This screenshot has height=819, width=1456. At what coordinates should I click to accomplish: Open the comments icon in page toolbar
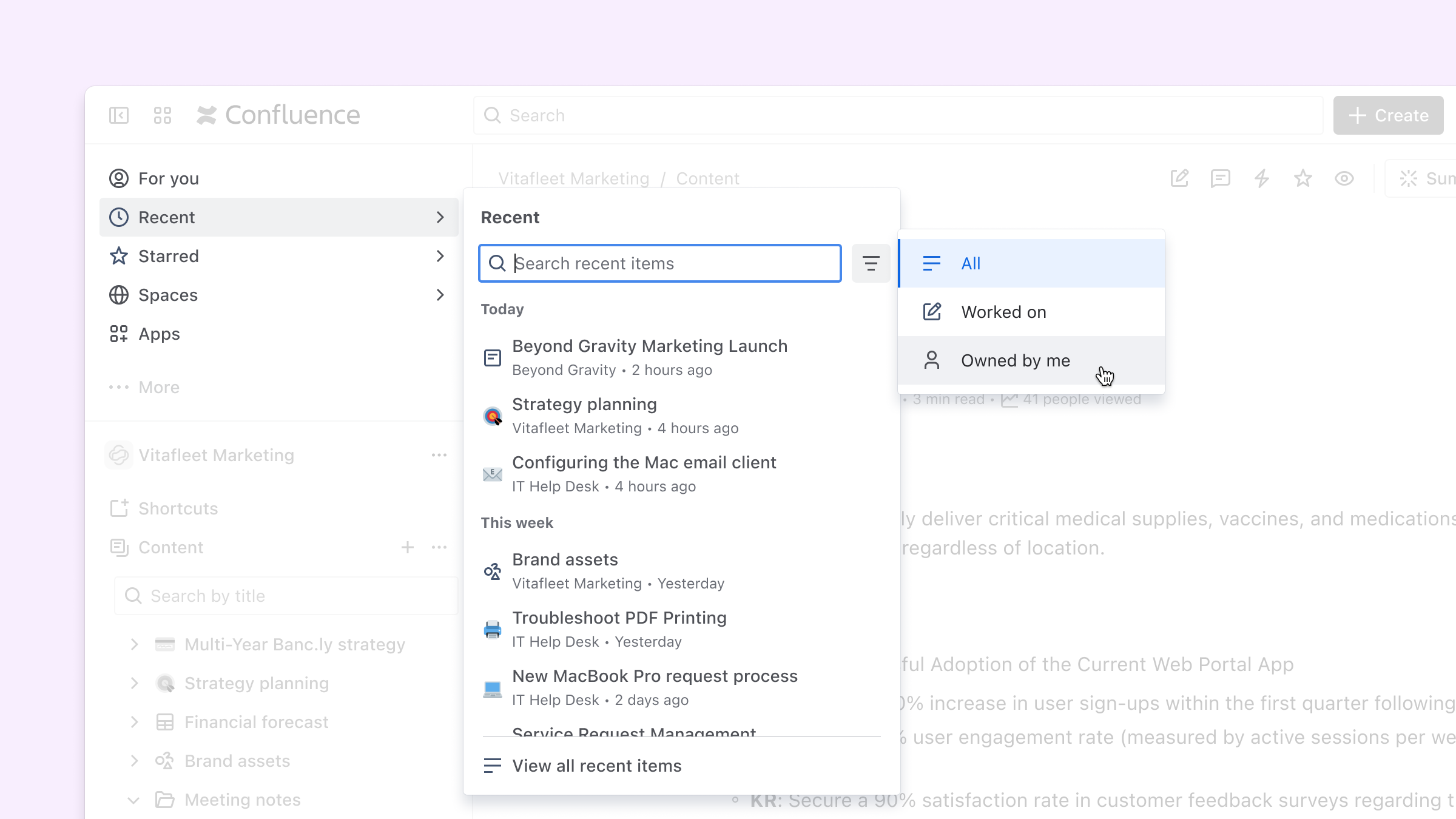pyautogui.click(x=1221, y=178)
